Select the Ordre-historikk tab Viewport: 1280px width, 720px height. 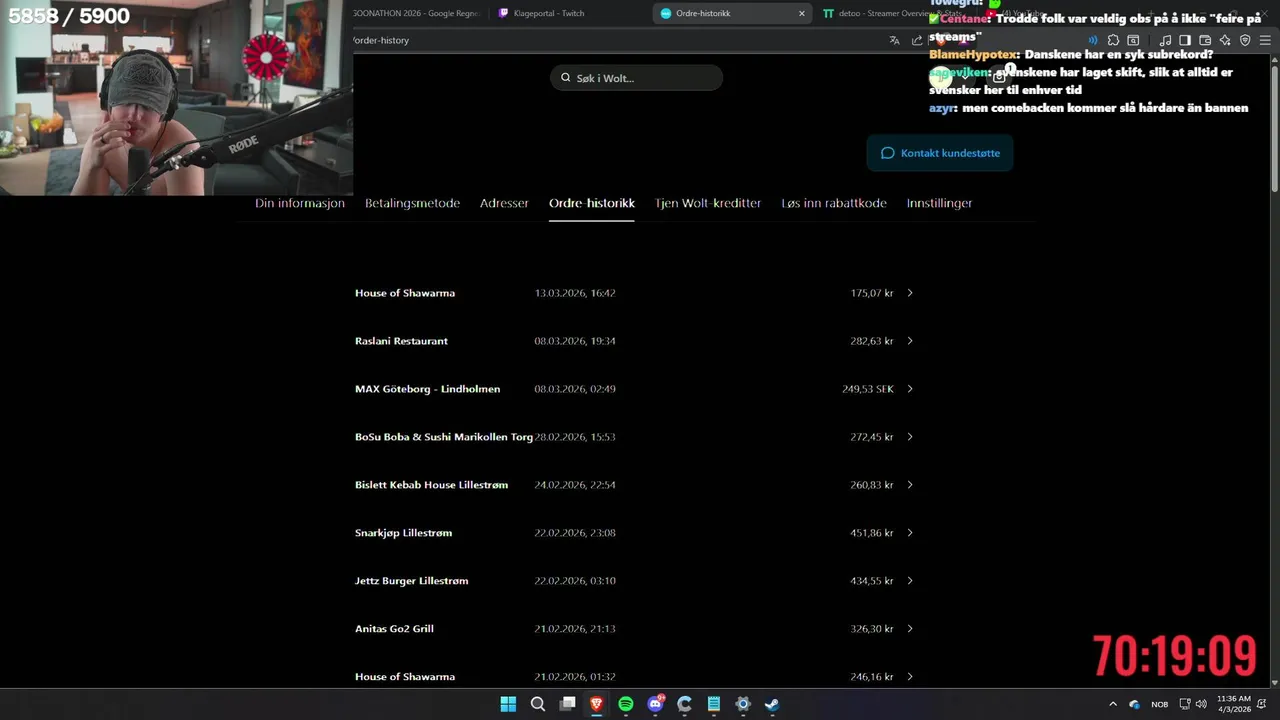pos(592,203)
